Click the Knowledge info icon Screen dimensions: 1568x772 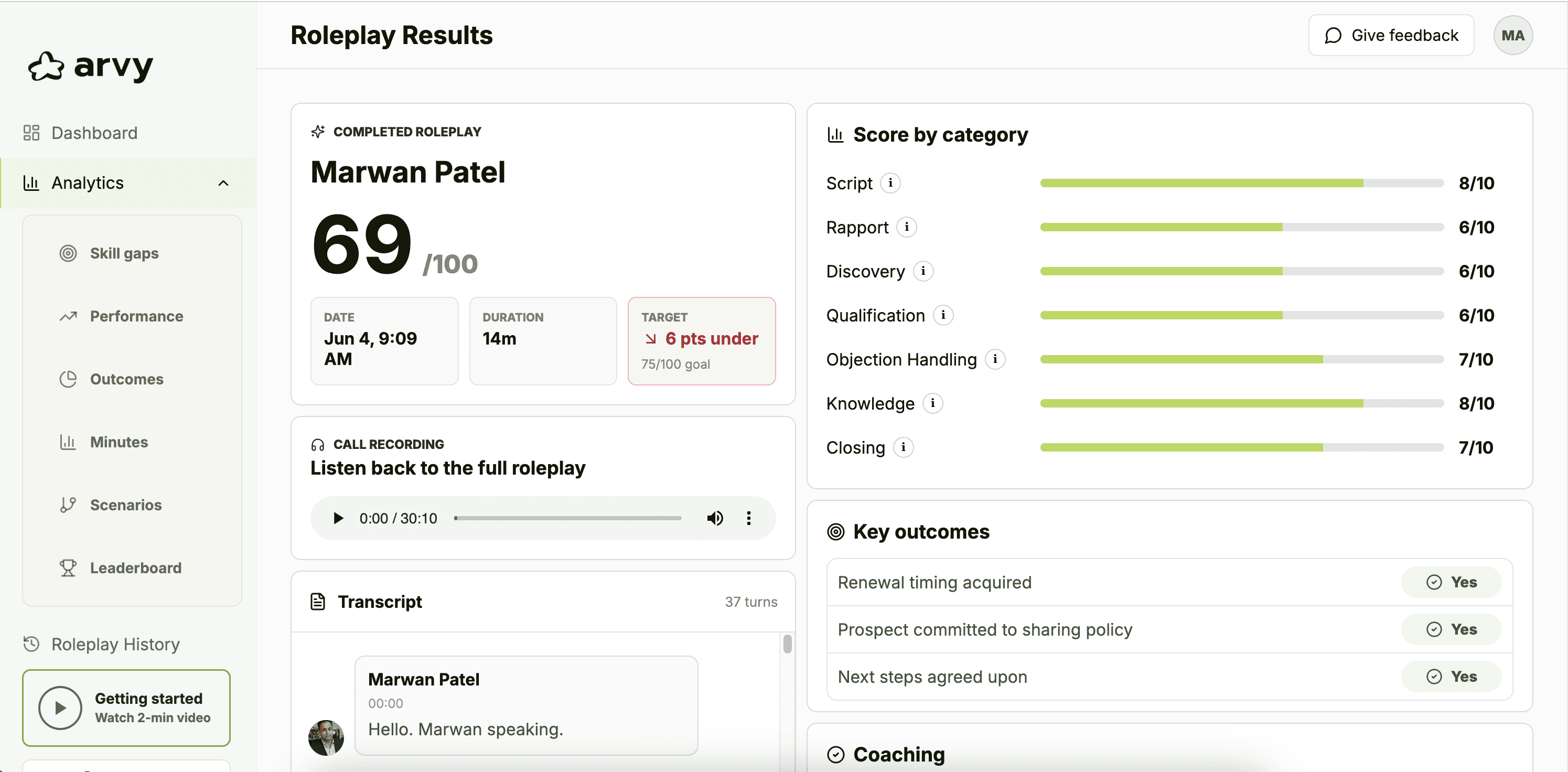point(932,403)
